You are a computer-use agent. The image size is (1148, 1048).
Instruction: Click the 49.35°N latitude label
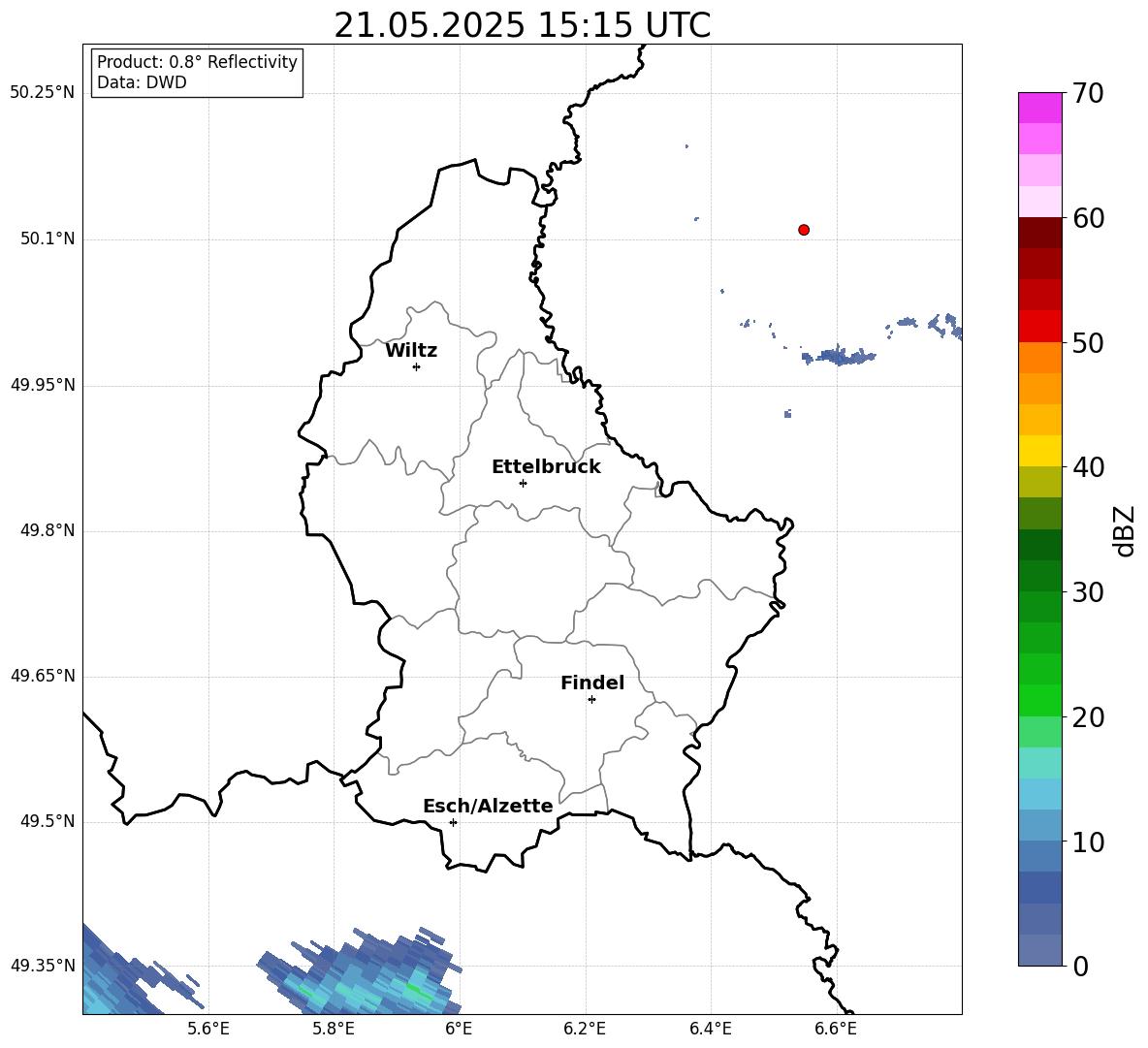tap(43, 966)
